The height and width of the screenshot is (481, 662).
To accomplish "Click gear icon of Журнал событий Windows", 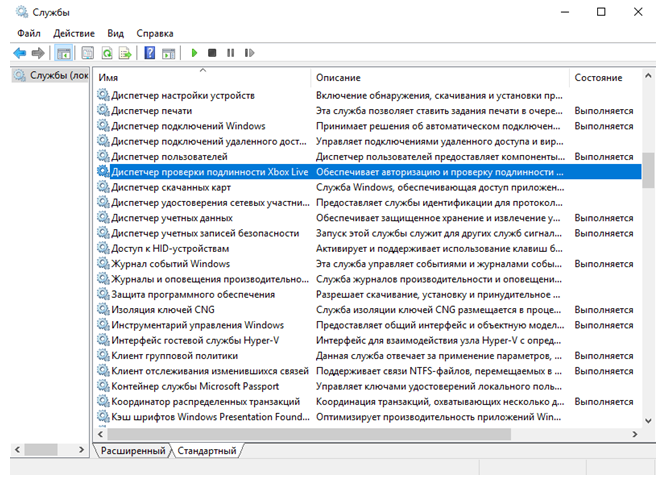I will coord(103,264).
